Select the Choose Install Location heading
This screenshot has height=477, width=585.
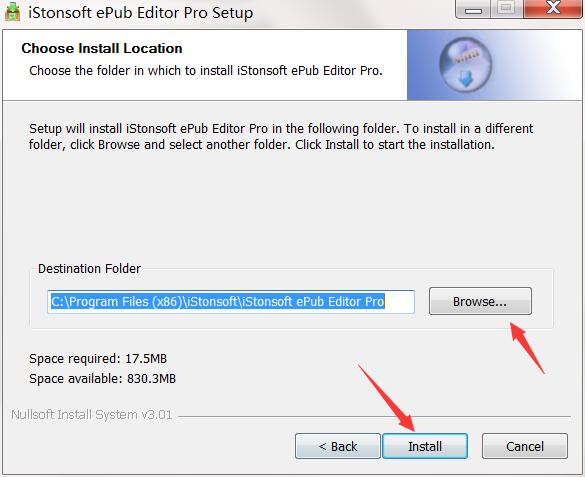click(102, 48)
